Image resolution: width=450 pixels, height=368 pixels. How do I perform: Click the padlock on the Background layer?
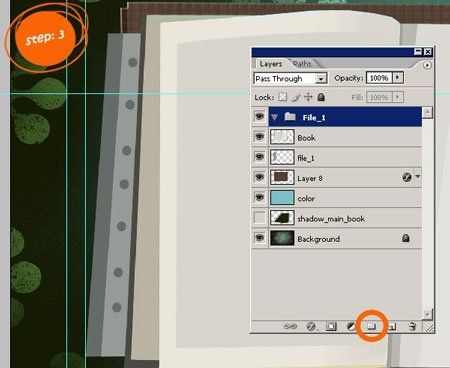click(x=406, y=238)
